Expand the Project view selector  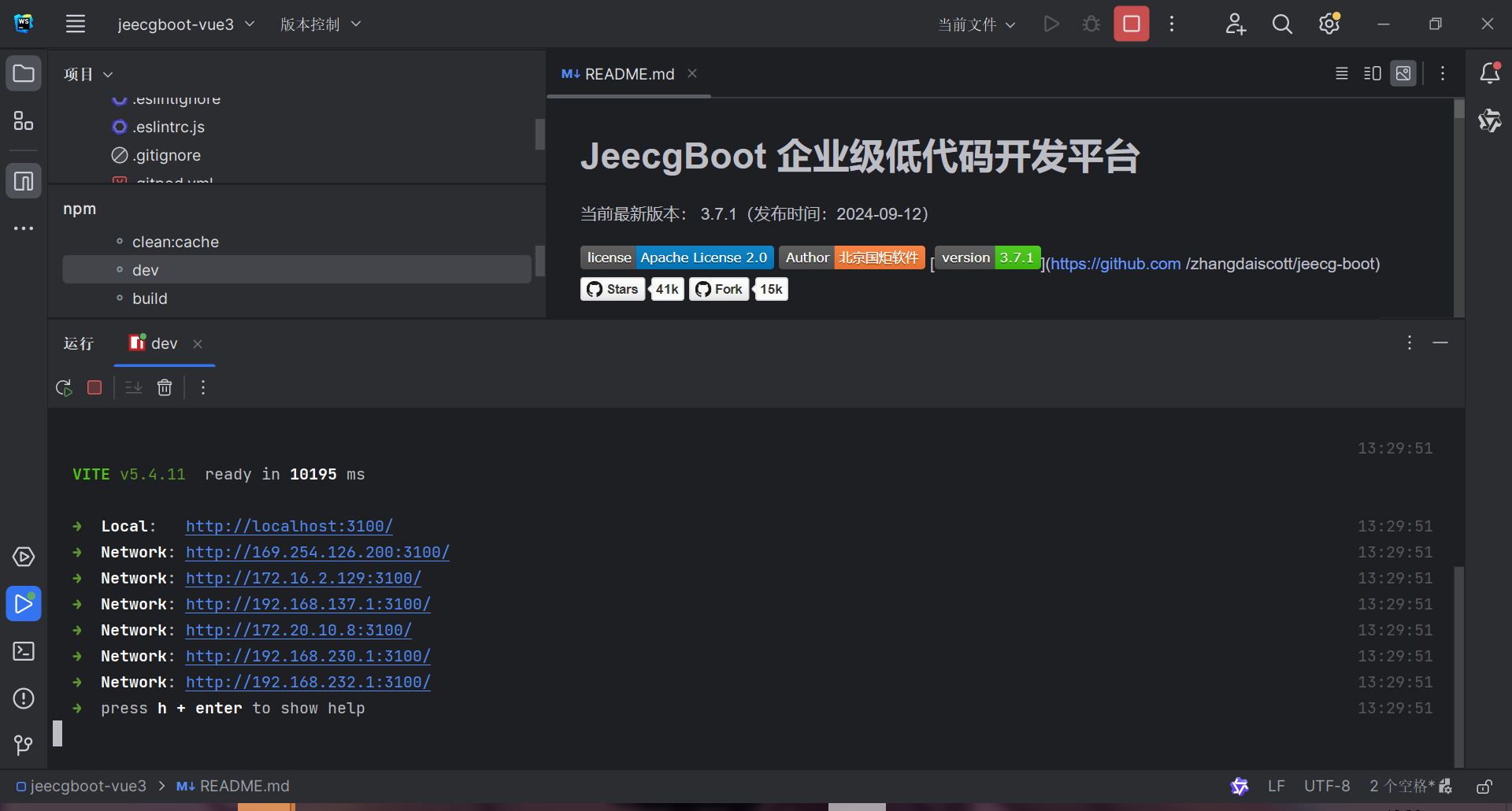point(88,74)
